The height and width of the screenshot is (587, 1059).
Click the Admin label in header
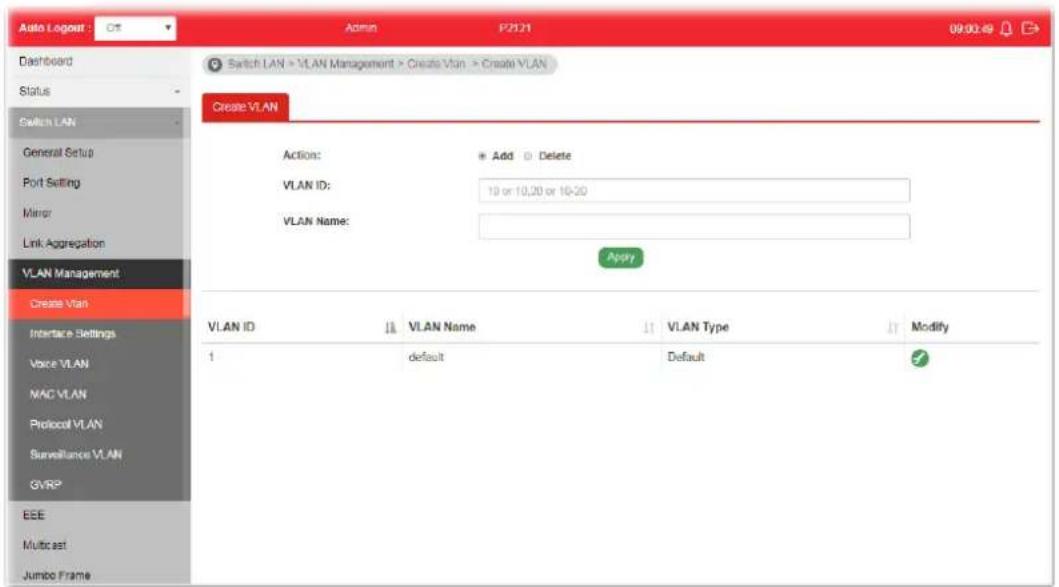pos(361,28)
